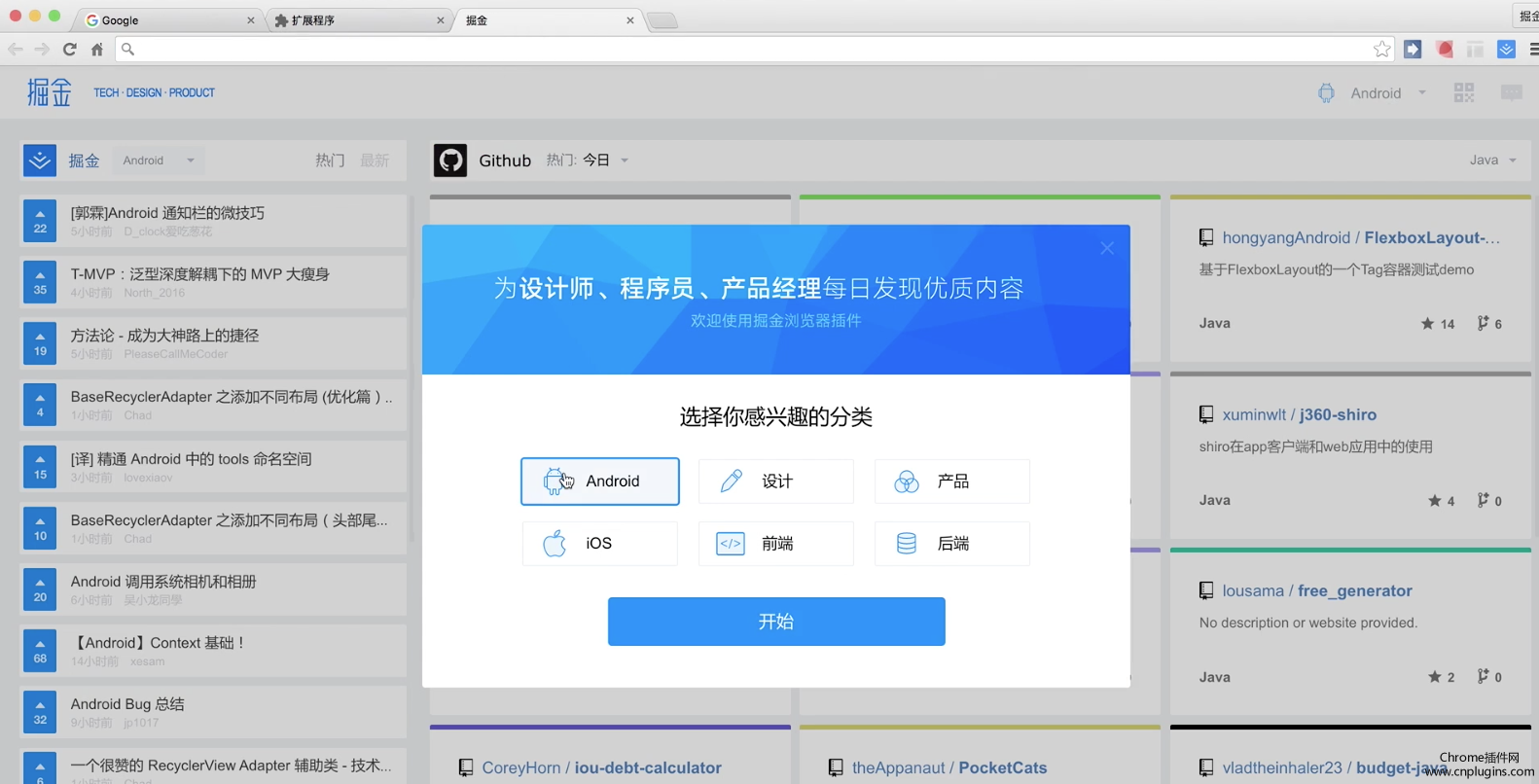This screenshot has height=784, width=1539.
Task: Click the star count 4 on j360-shiro
Action: coord(1441,501)
